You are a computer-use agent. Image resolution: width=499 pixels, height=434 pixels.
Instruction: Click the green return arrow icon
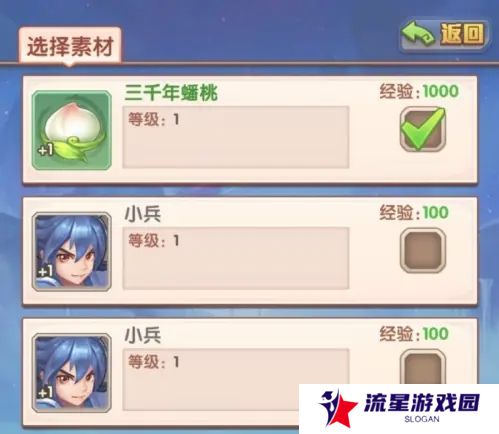(418, 34)
